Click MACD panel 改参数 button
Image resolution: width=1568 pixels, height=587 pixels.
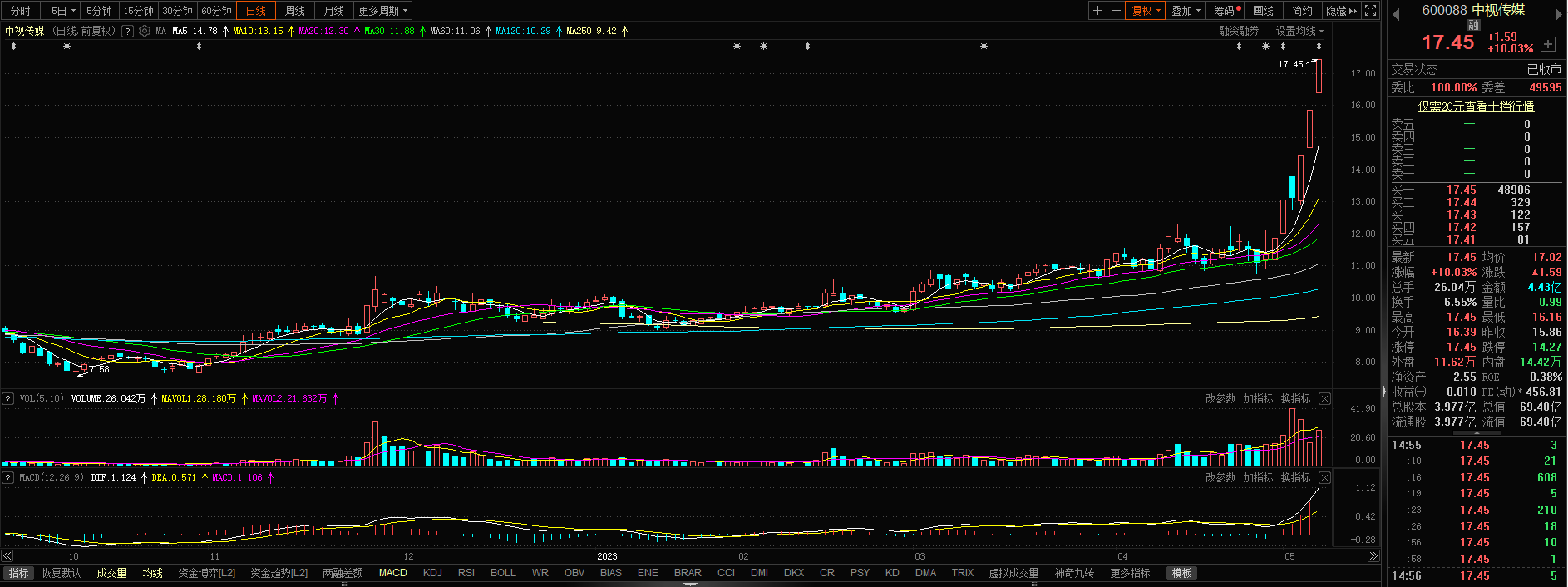point(1220,477)
